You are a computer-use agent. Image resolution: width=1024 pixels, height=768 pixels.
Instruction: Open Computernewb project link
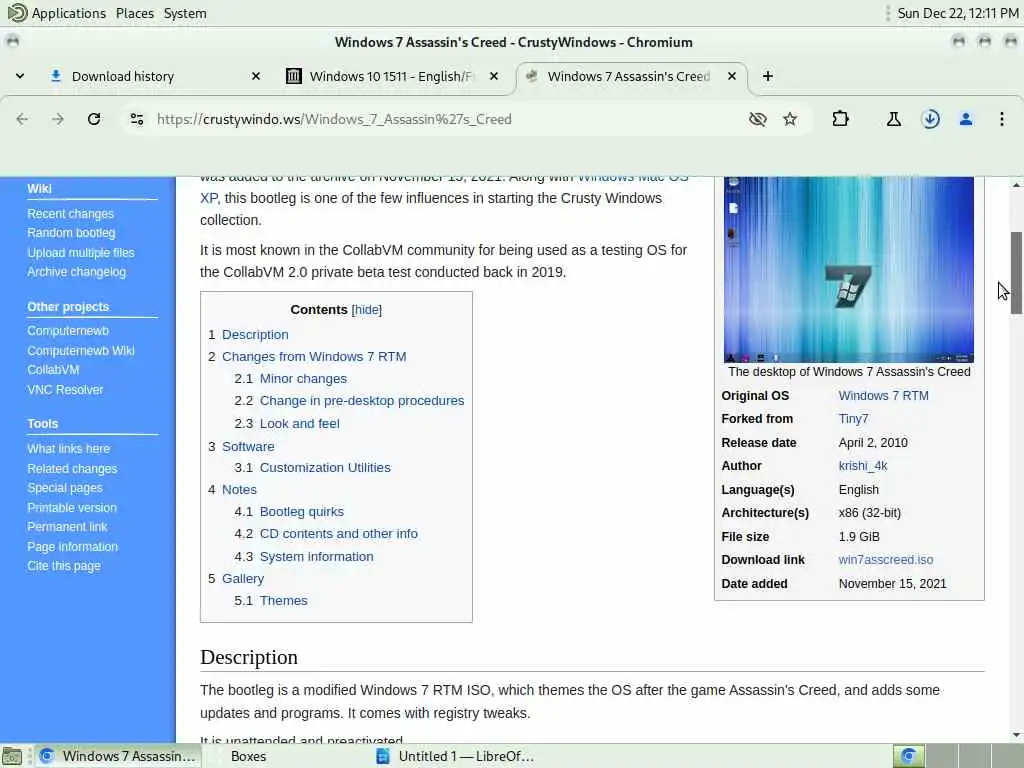click(68, 330)
